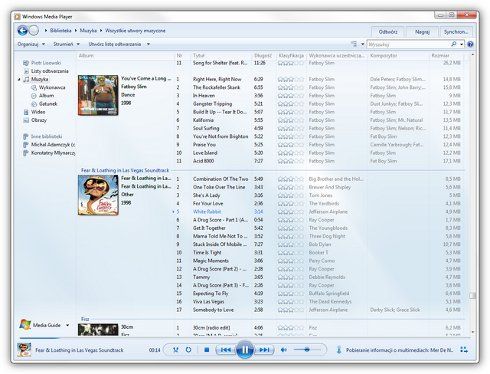Click the Fear & Loathing now-playing title text
490x374 pixels.
[x=79, y=350]
